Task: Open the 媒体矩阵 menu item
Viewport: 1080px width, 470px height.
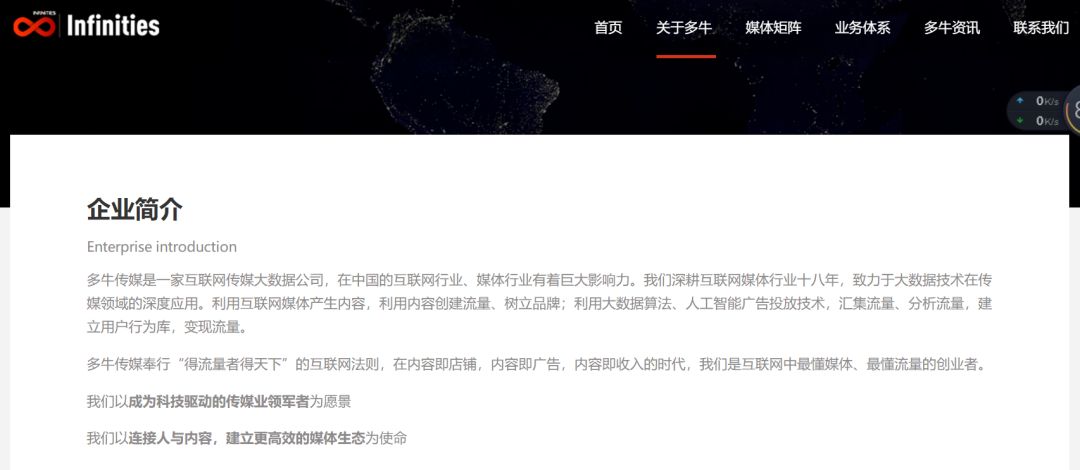Action: [773, 28]
